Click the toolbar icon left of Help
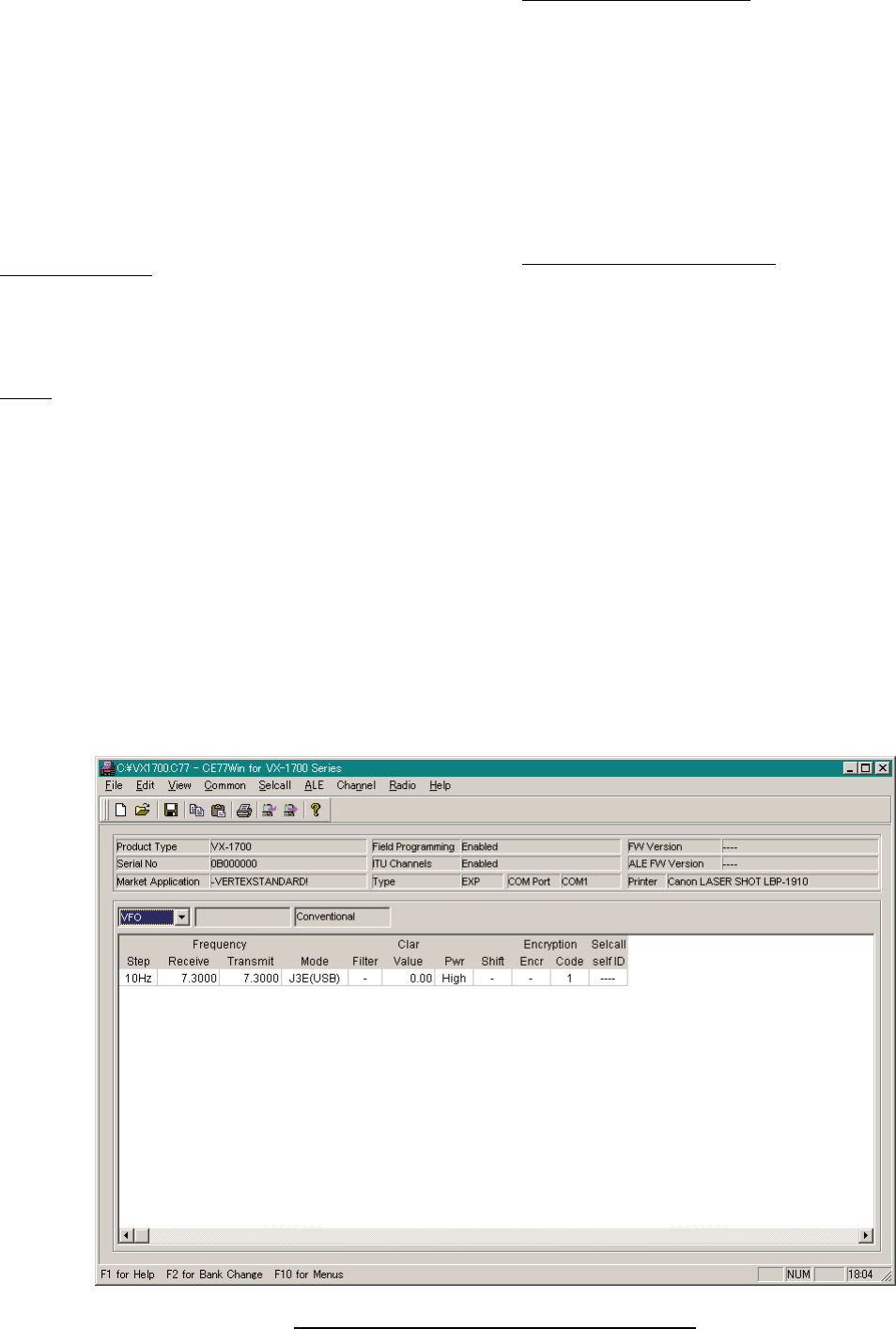This screenshot has width=896, height=1329. tap(290, 810)
